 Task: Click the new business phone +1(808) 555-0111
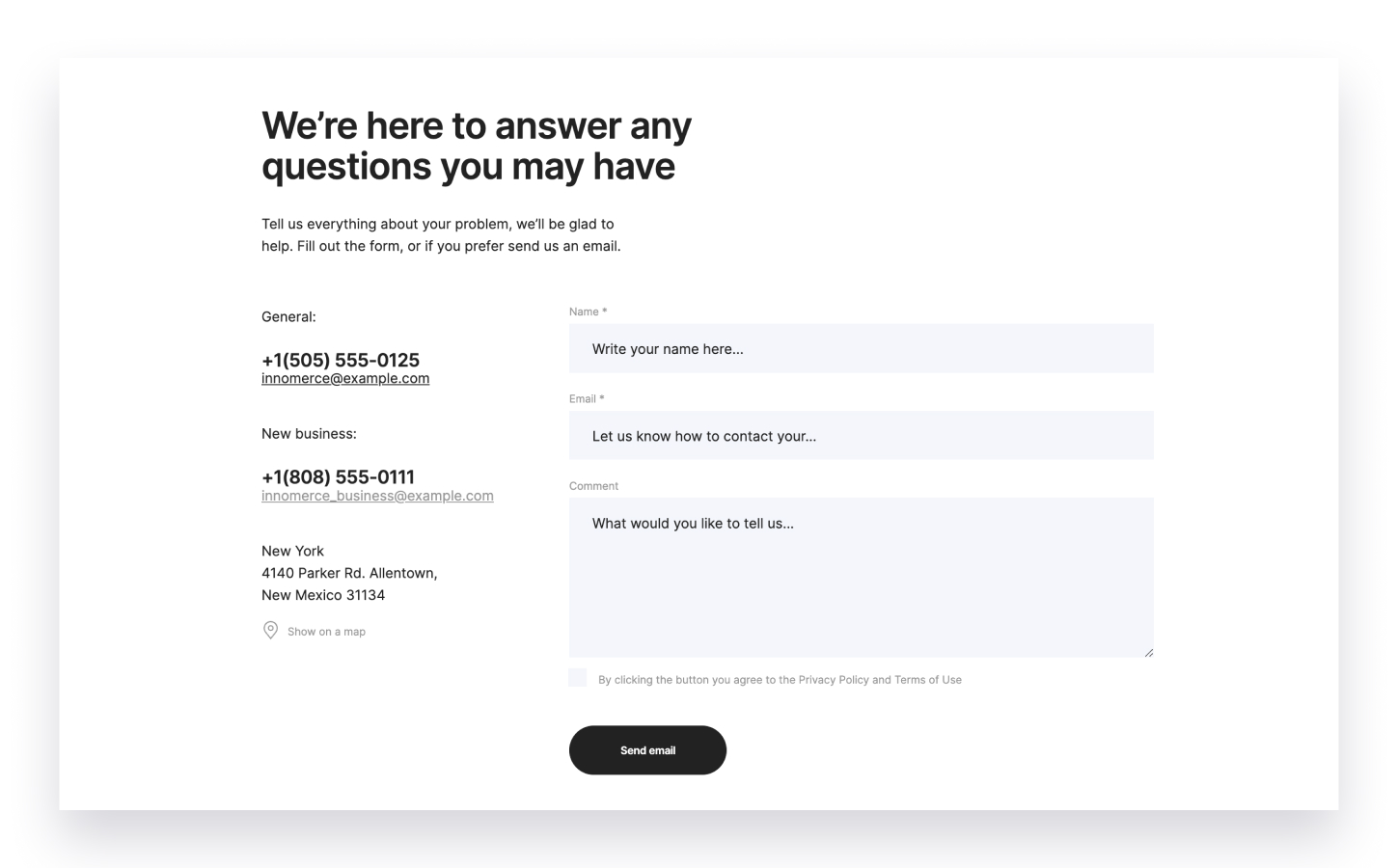(x=338, y=476)
